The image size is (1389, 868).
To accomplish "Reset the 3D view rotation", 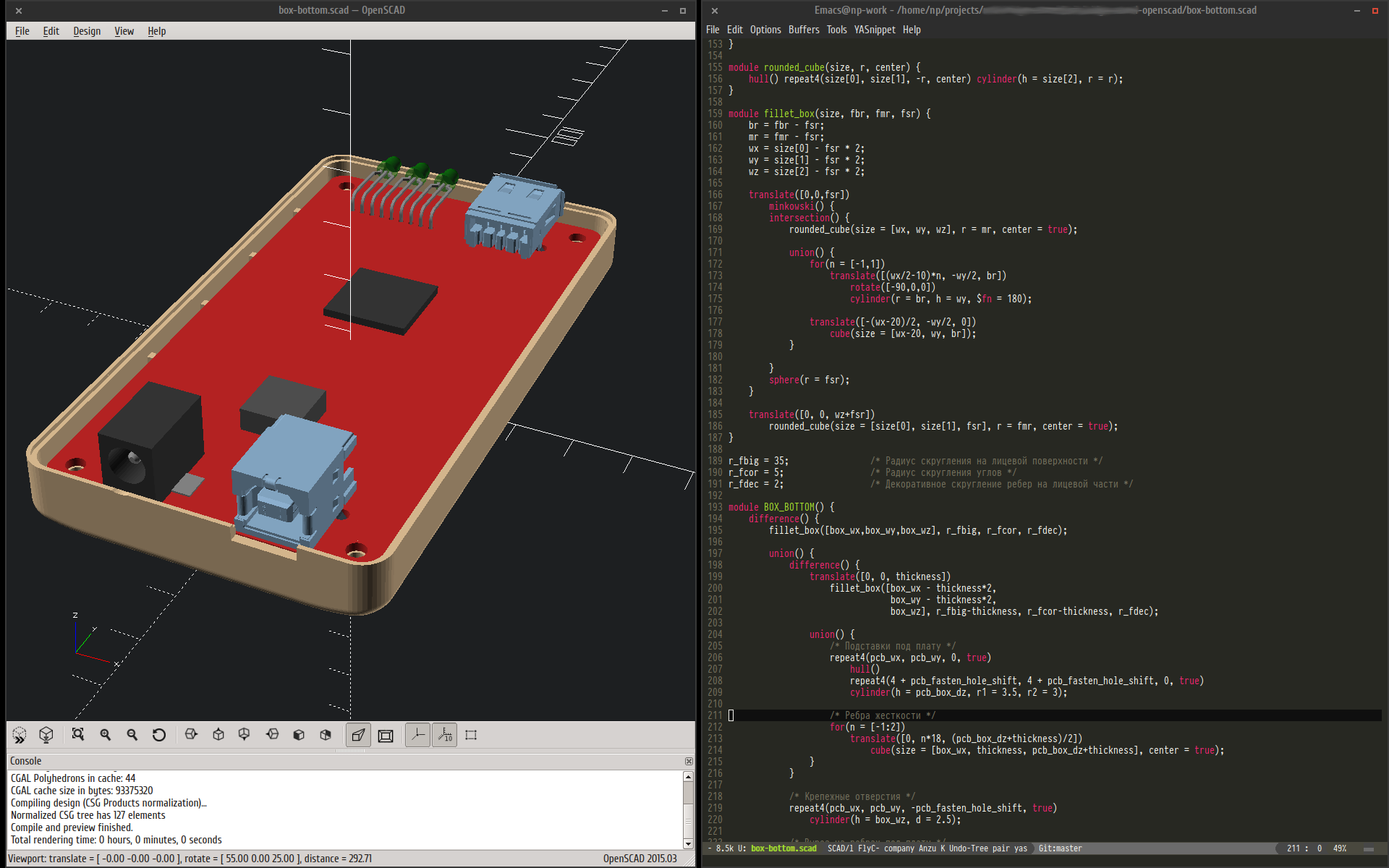I will pyautogui.click(x=159, y=735).
